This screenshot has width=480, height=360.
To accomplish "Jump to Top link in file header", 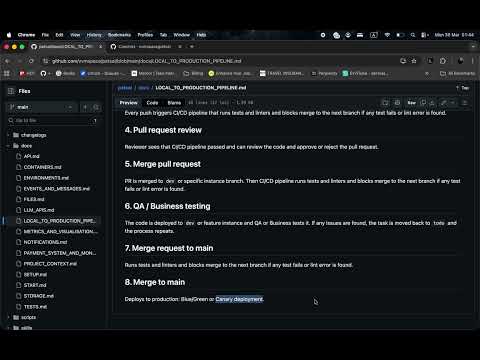I will 463,88.
